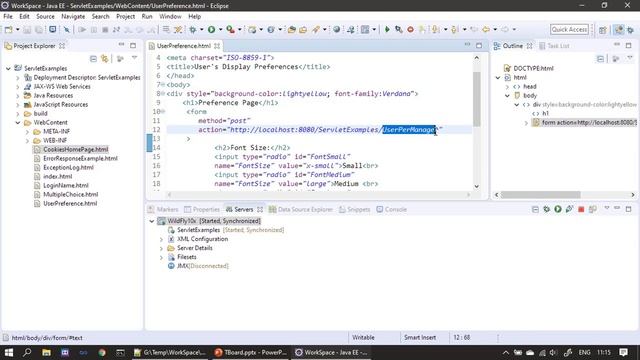Click the Skip All Breakpoints icon
This screenshot has width=640, height=360.
click(x=67, y=29)
